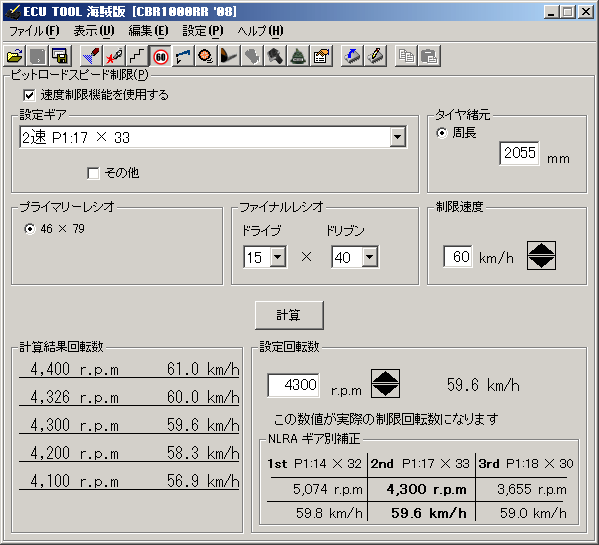Click the 4,200 r.p.m result row
This screenshot has width=599, height=545.
[129, 453]
